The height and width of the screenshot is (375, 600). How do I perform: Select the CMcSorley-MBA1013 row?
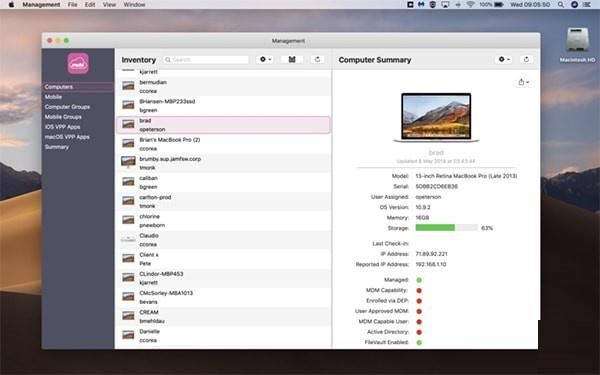[223, 297]
